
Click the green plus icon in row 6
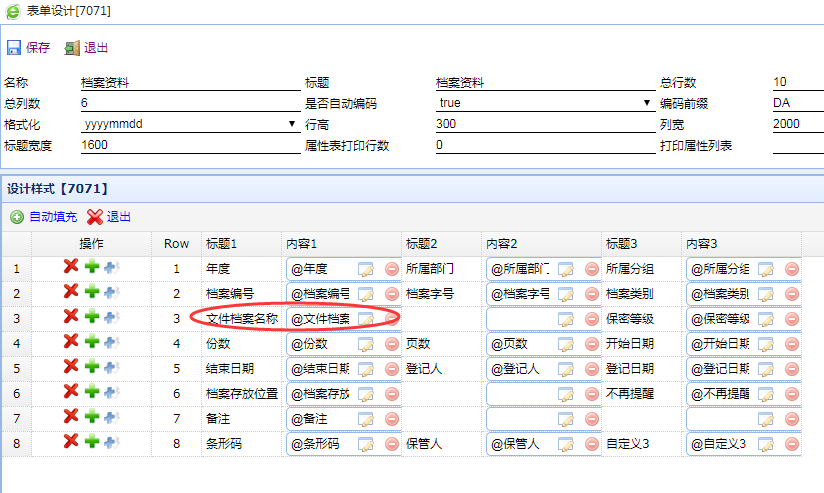tap(91, 391)
